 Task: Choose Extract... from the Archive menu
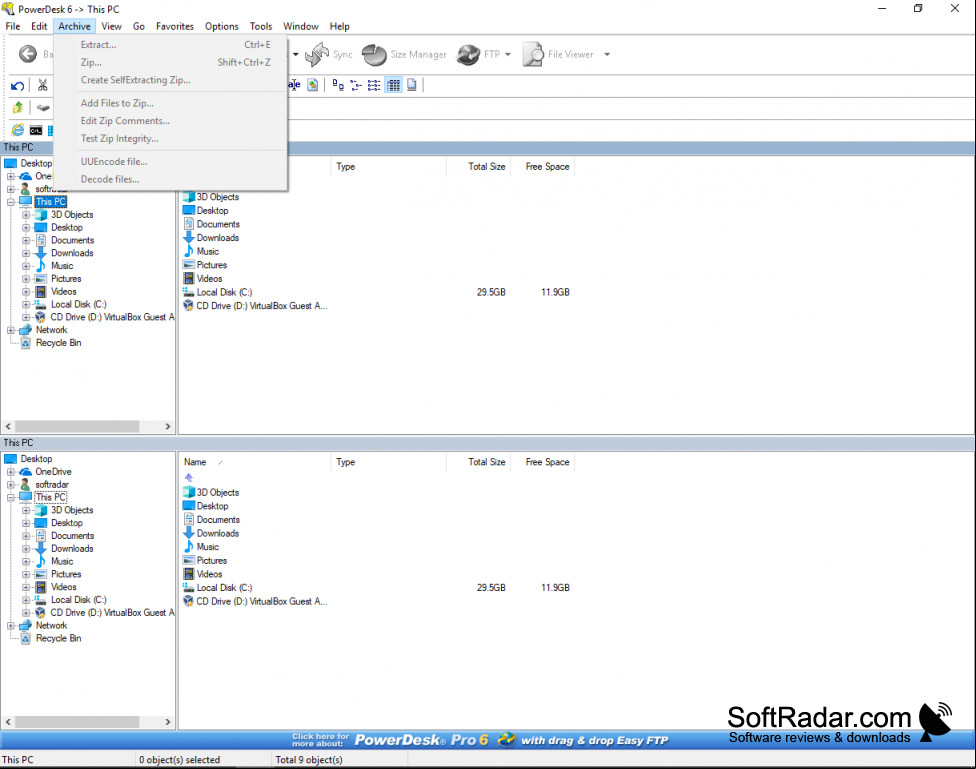click(x=171, y=45)
